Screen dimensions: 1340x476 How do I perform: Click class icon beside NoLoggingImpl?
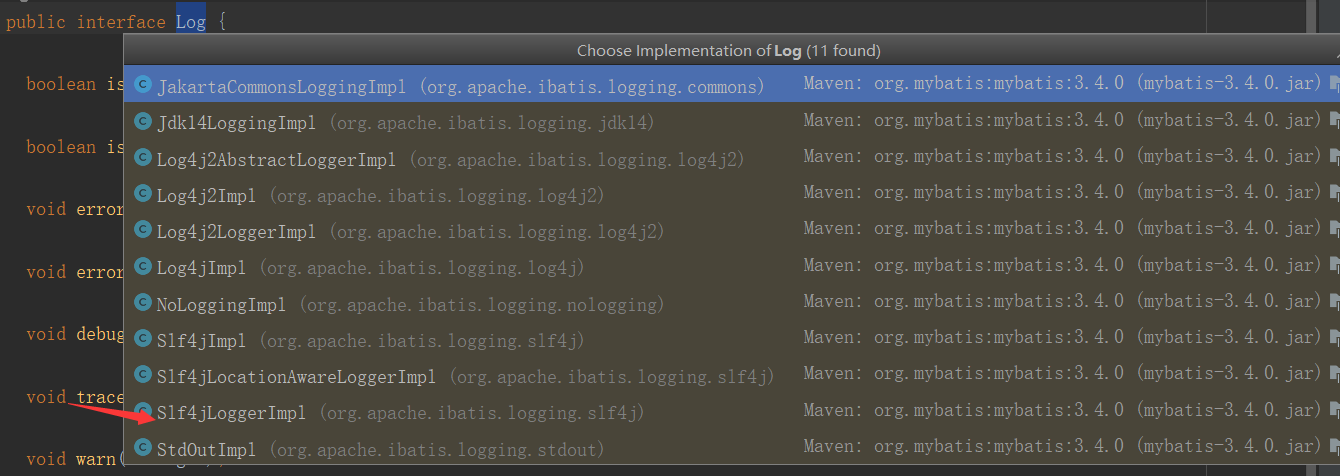(142, 303)
